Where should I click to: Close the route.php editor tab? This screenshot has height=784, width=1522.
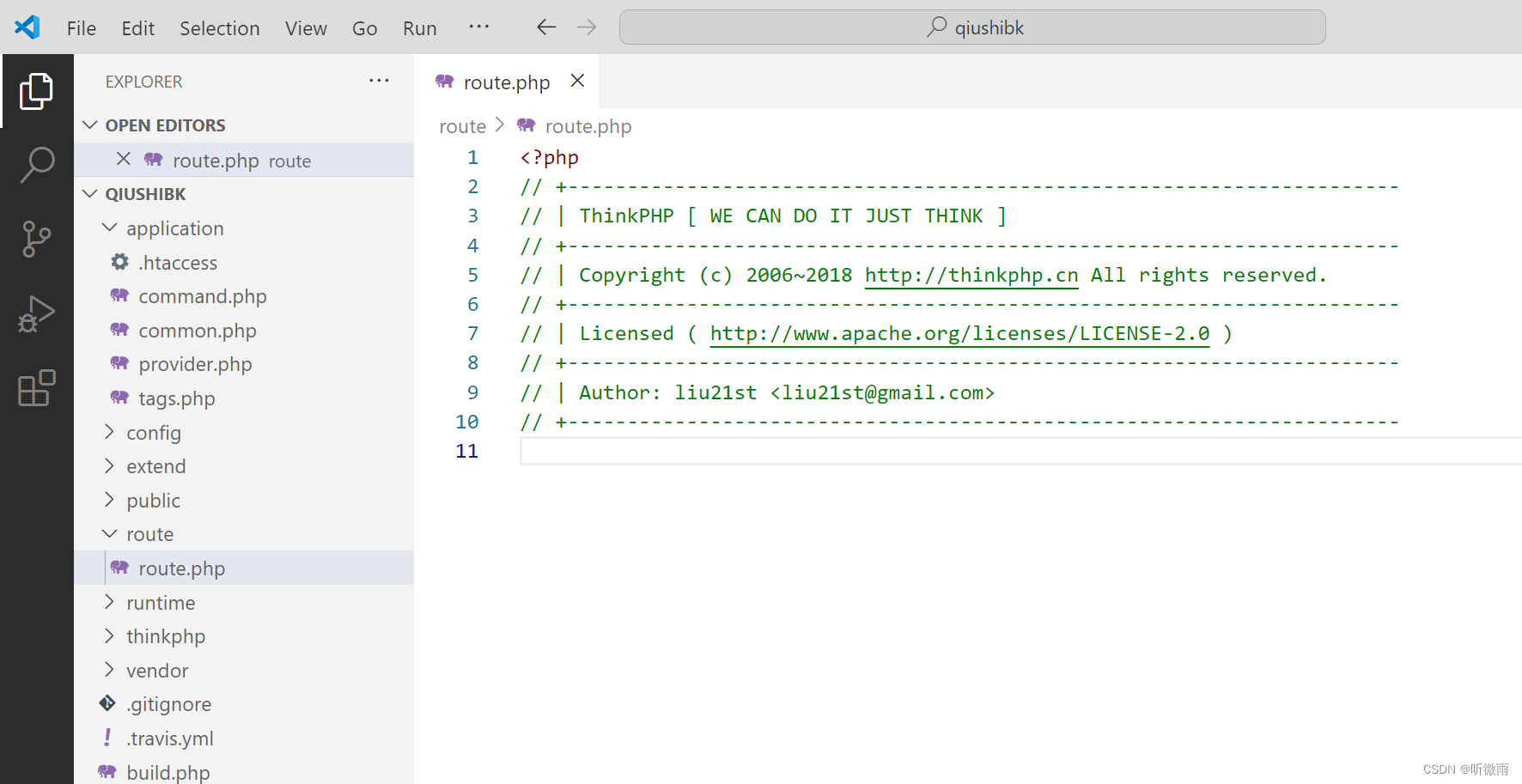pyautogui.click(x=578, y=81)
